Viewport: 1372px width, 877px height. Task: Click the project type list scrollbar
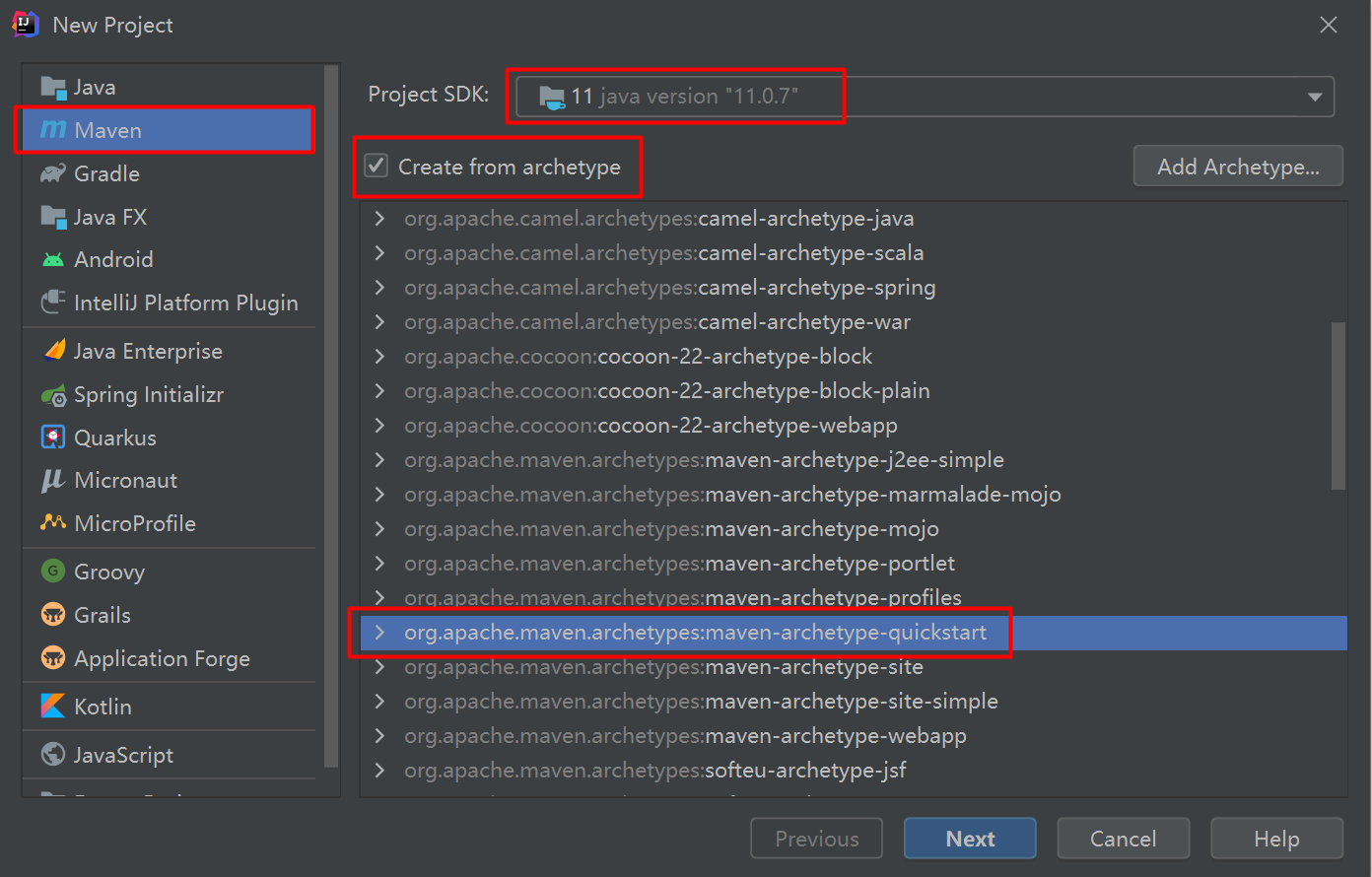point(330,417)
